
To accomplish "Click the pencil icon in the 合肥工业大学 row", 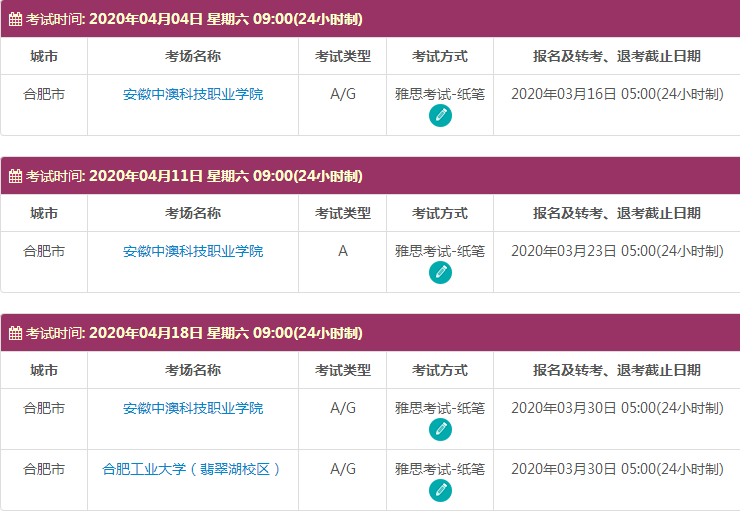I will coord(440,491).
